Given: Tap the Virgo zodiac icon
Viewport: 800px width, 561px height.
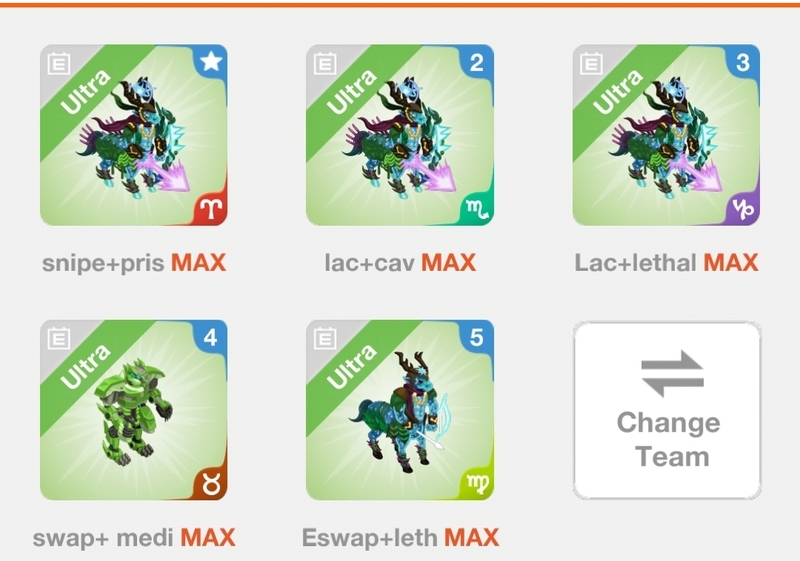Looking at the screenshot, I should (478, 484).
